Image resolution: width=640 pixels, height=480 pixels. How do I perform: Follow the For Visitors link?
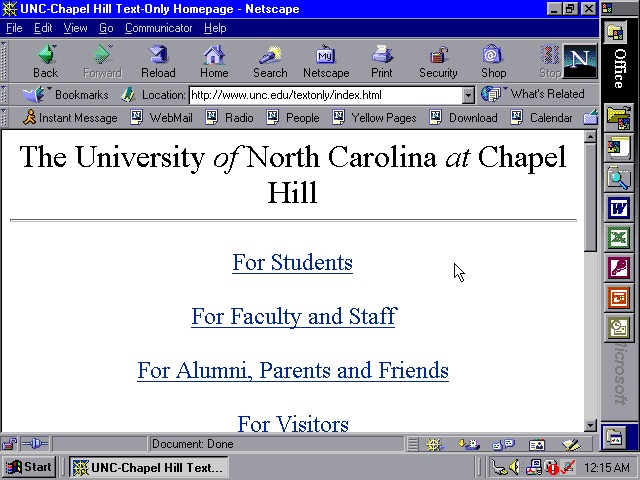293,423
